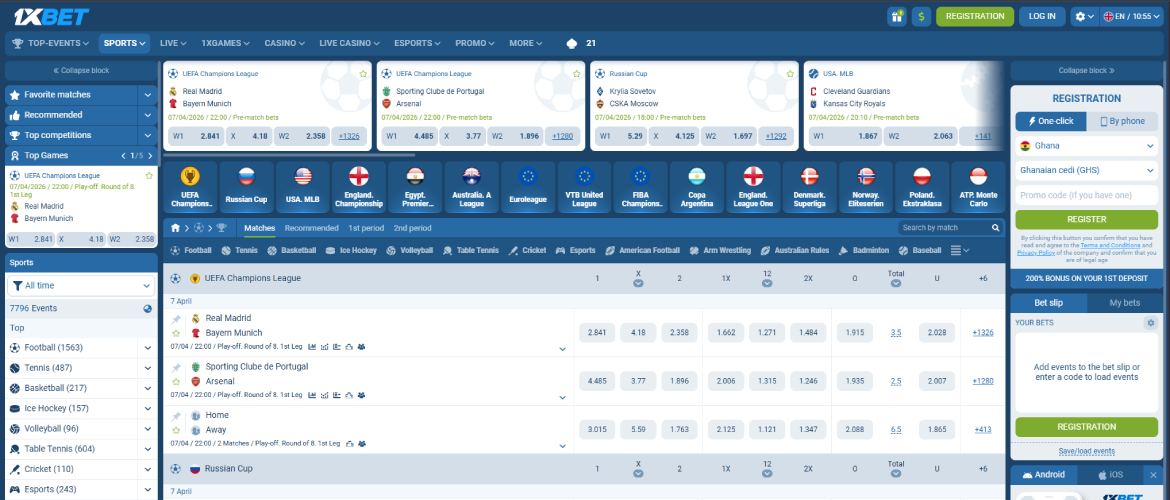Open Ghanaian cedi currency dropdown
The image size is (1170, 500).
click(1086, 170)
